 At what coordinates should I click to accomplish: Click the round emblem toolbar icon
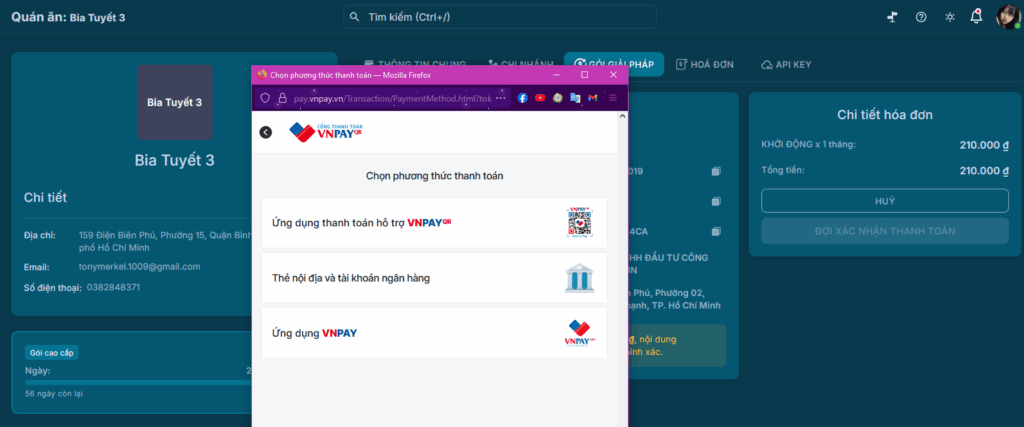[558, 98]
